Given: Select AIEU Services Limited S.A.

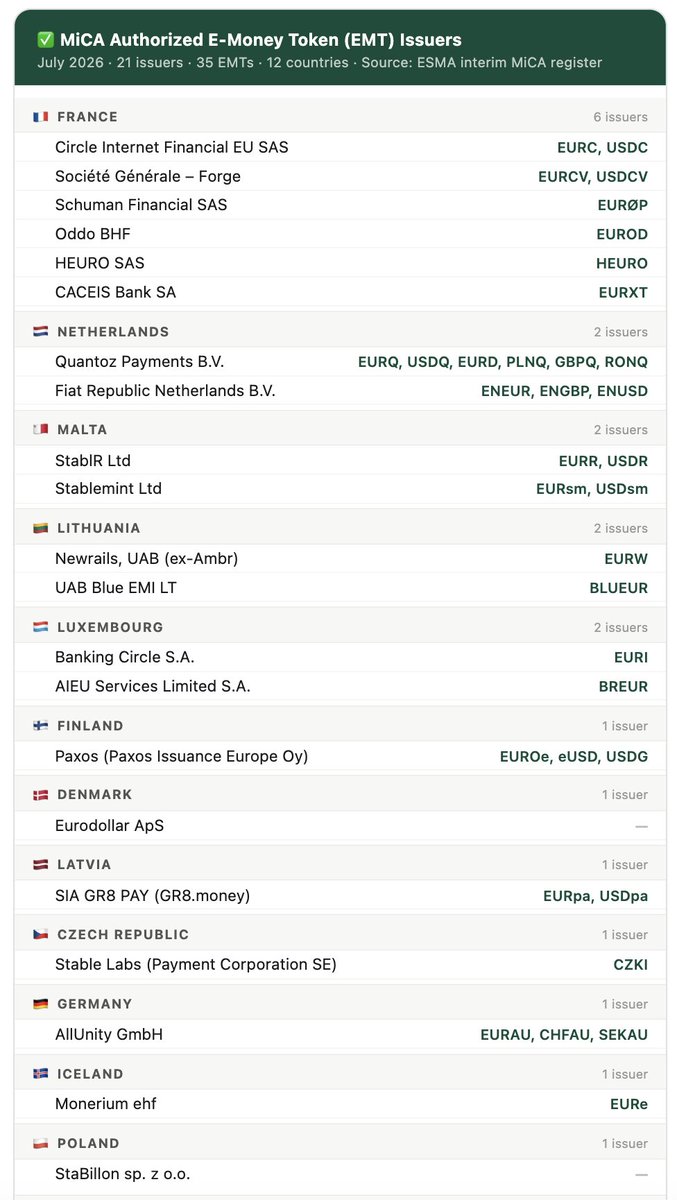Looking at the screenshot, I should pos(153,686).
